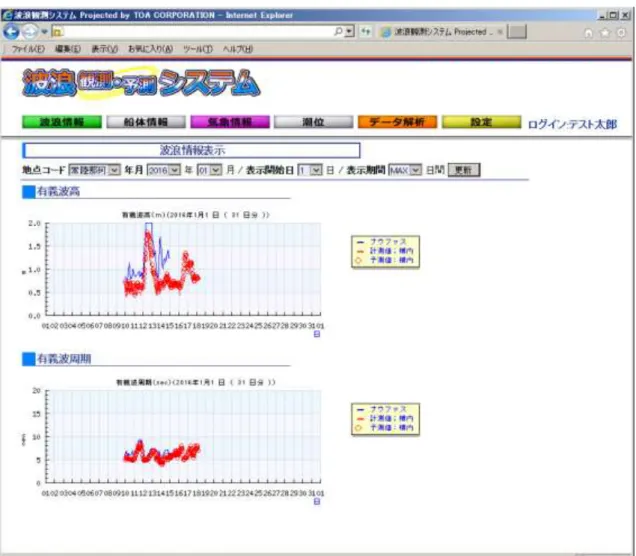Click the 2.0 value on wave height axis

35,223
